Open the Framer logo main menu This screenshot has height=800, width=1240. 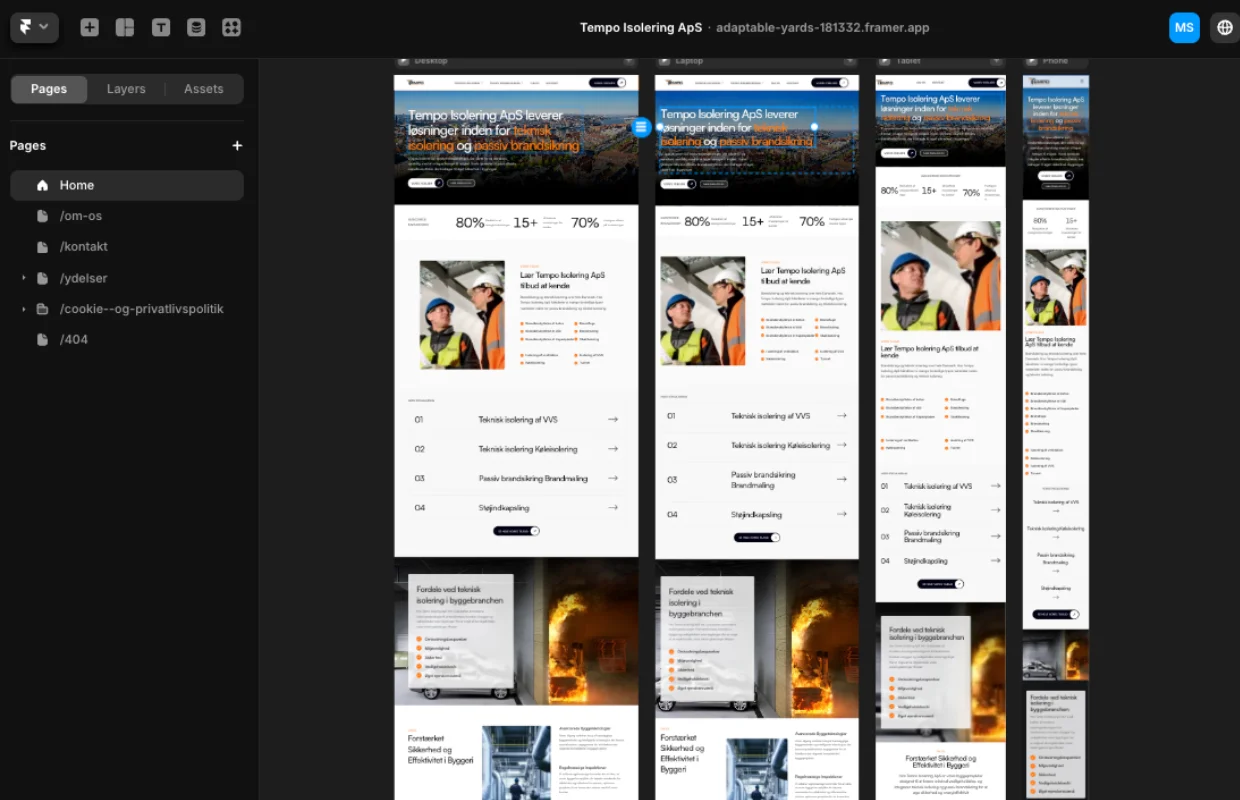(34, 27)
